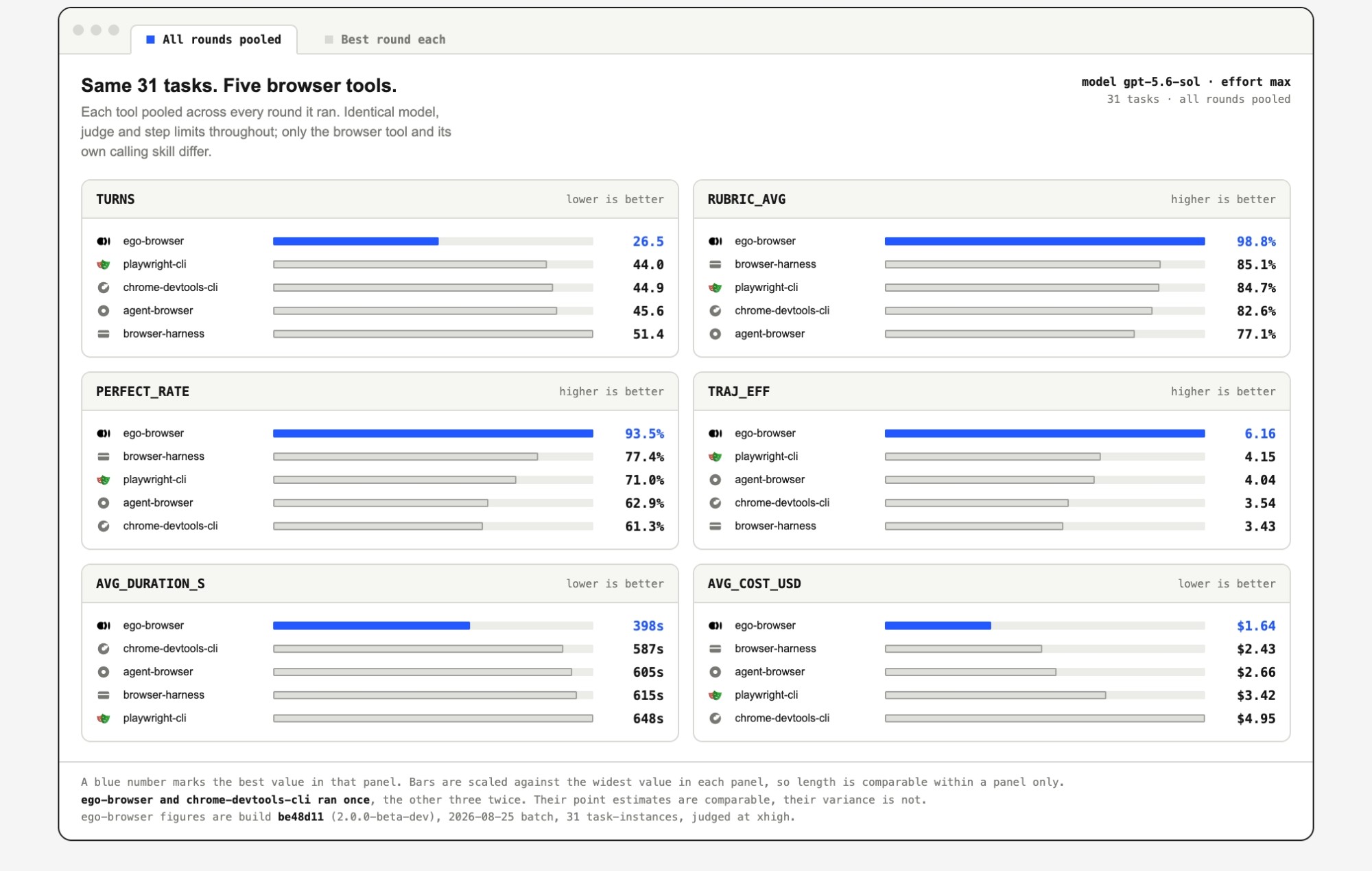
Task: Click playwright-cli icon in AVG_DURATION_S panel
Action: pyautogui.click(x=104, y=719)
